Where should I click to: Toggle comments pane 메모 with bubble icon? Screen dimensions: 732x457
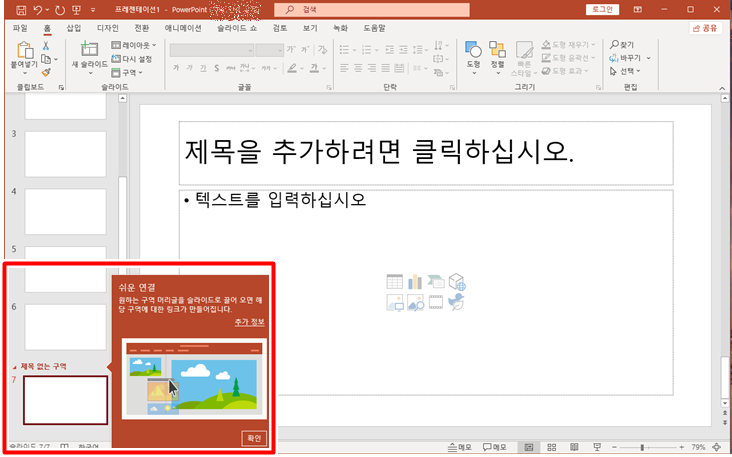(x=494, y=447)
